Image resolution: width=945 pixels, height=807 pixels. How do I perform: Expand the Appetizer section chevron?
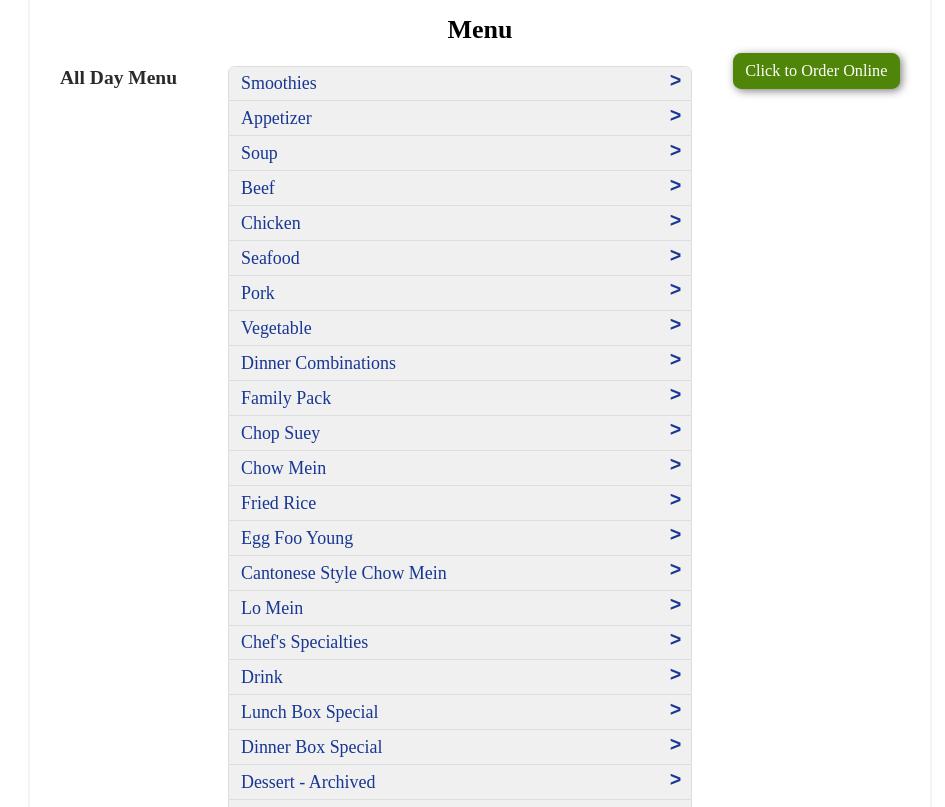[675, 116]
